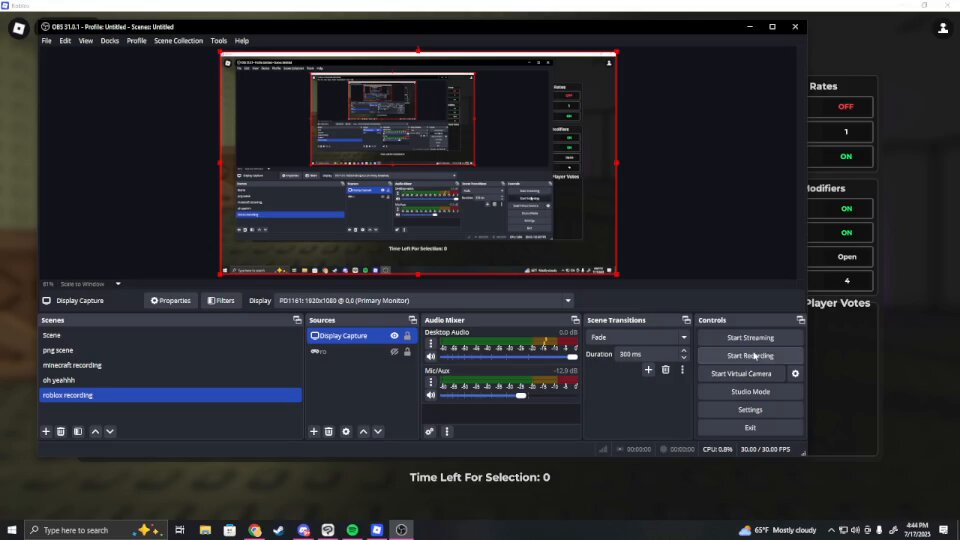Select the png scene in Scenes list
Viewport: 960px width, 540px height.
pyautogui.click(x=170, y=350)
